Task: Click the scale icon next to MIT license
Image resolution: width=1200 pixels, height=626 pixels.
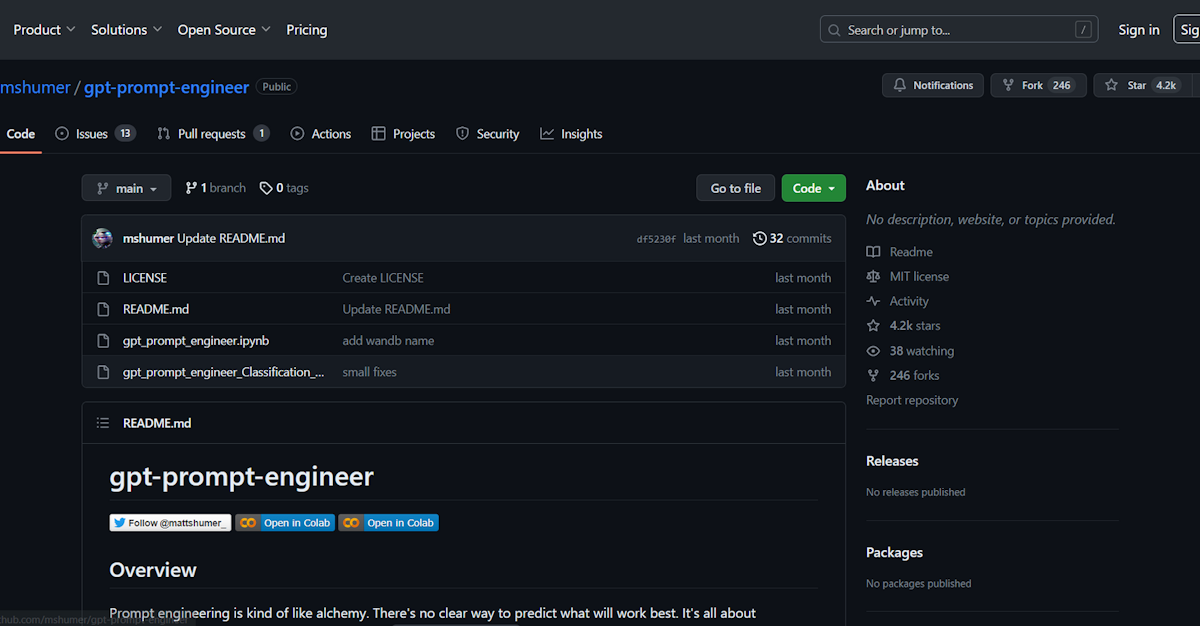Action: pyautogui.click(x=873, y=277)
